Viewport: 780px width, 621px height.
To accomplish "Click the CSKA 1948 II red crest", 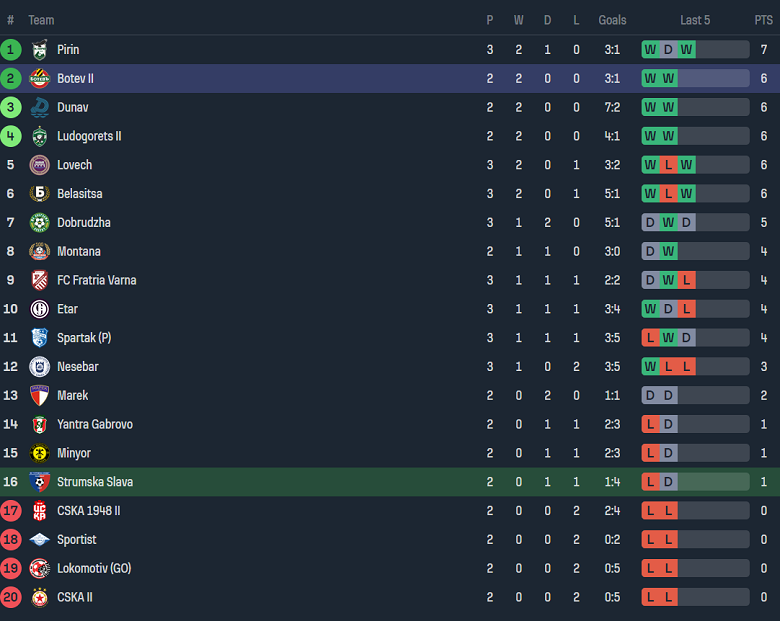I will 39,511.
